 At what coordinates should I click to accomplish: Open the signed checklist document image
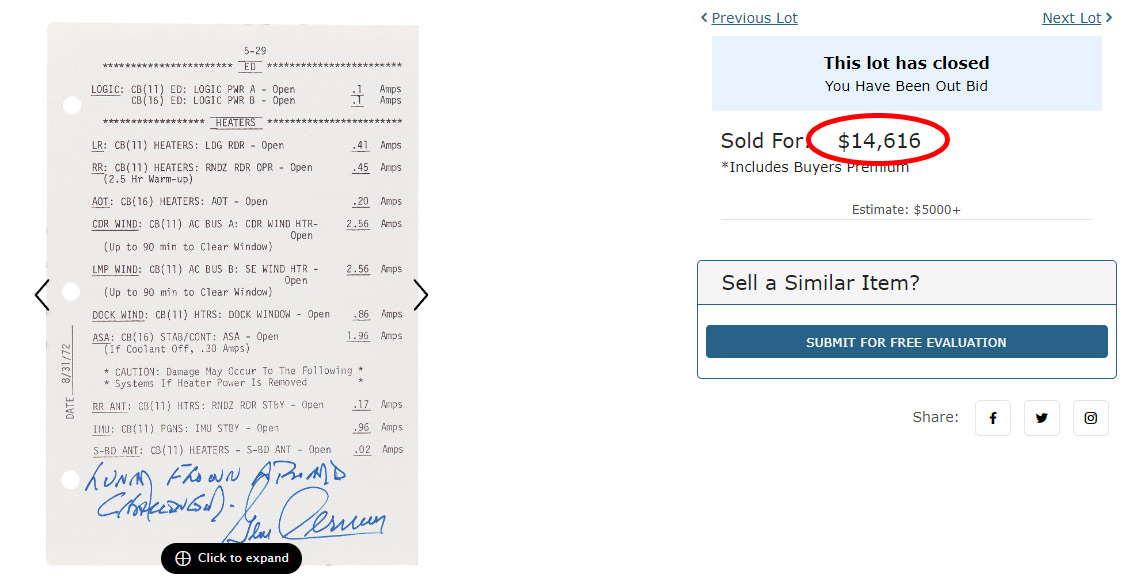pos(232,280)
